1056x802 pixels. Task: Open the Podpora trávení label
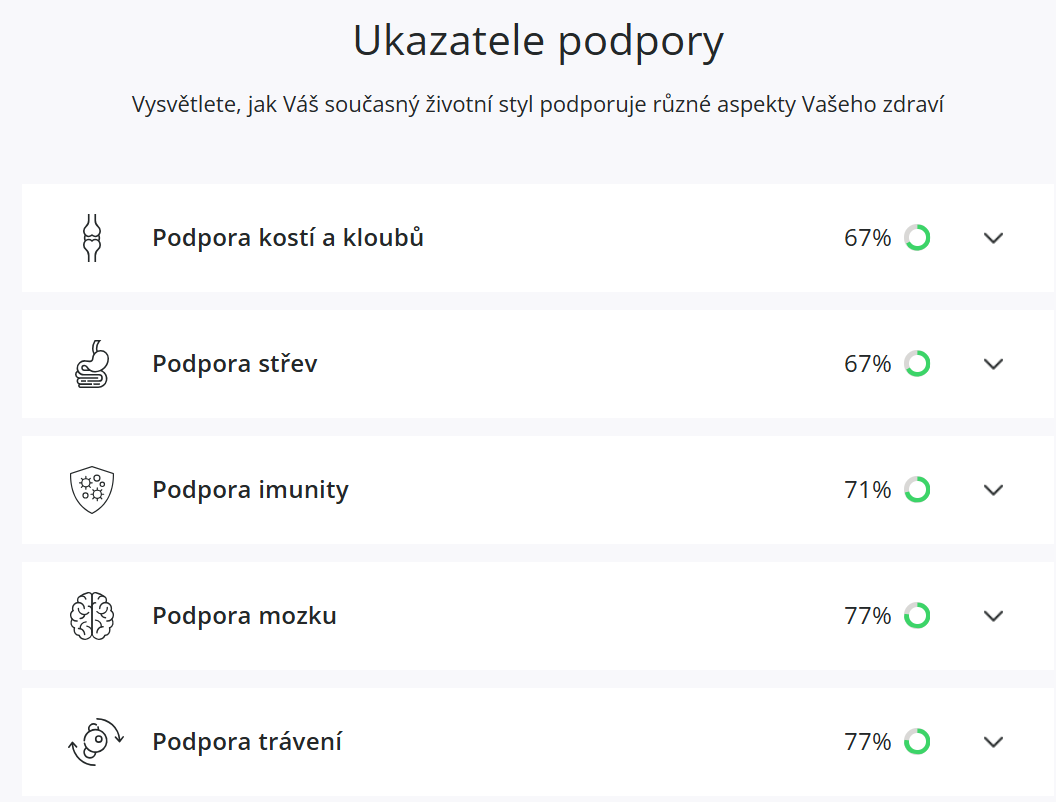click(247, 742)
